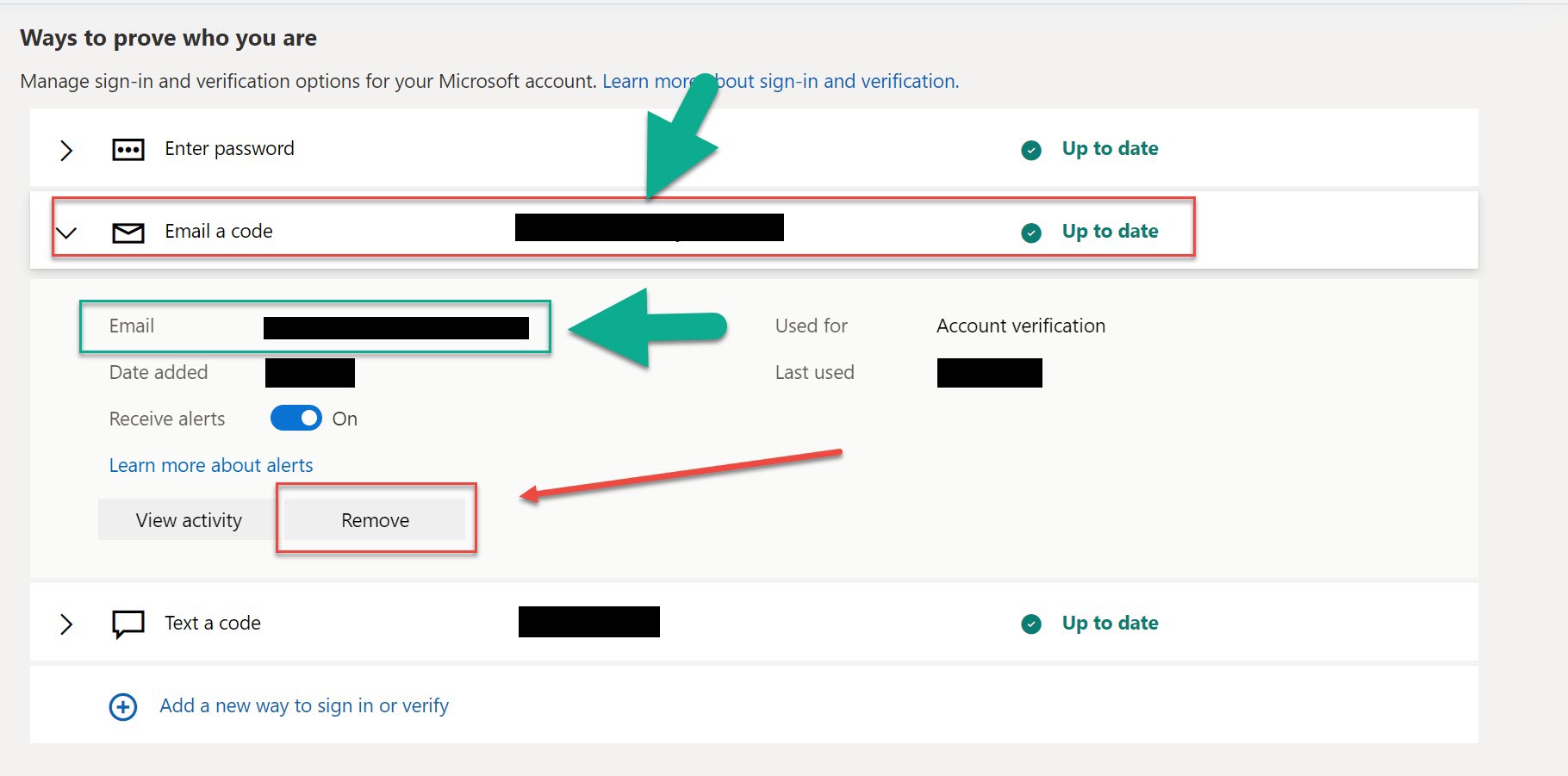This screenshot has height=776, width=1568.
Task: Turn off the Receive alerts toggle
Action: point(296,418)
